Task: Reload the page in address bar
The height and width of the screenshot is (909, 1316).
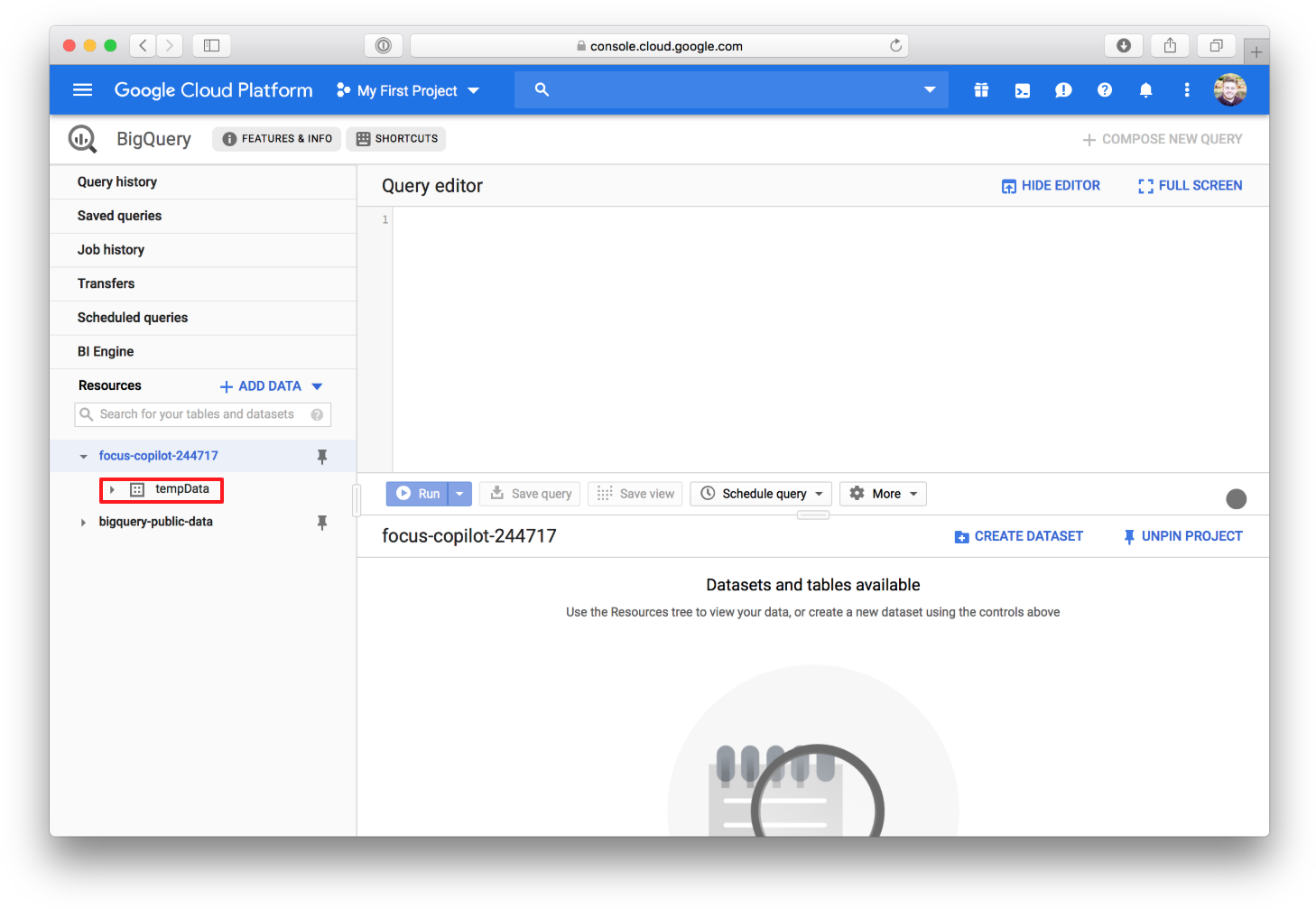Action: pyautogui.click(x=895, y=45)
